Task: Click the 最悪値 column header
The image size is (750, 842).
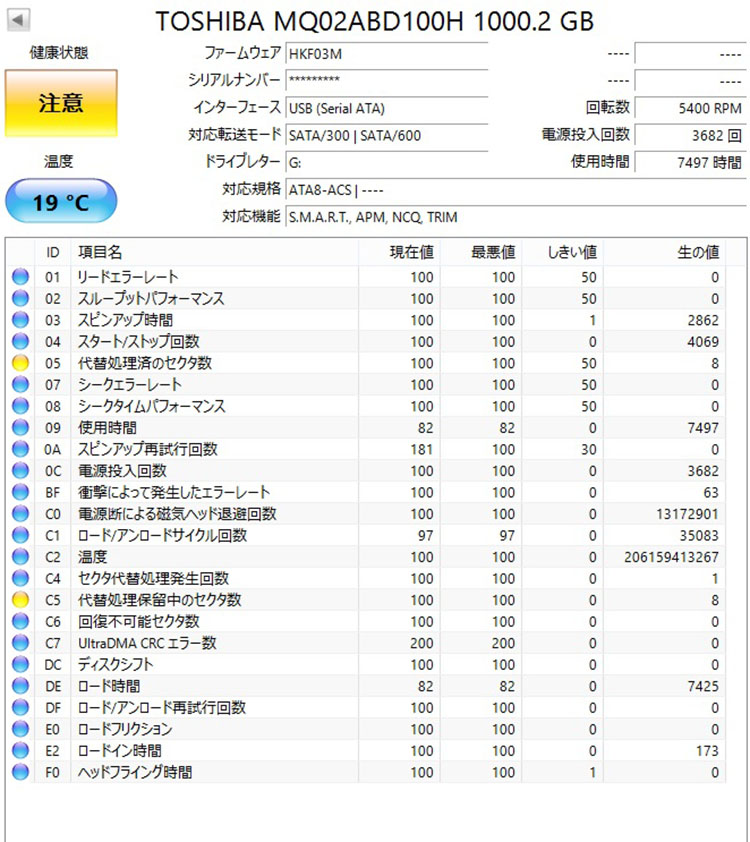Action: [482, 252]
